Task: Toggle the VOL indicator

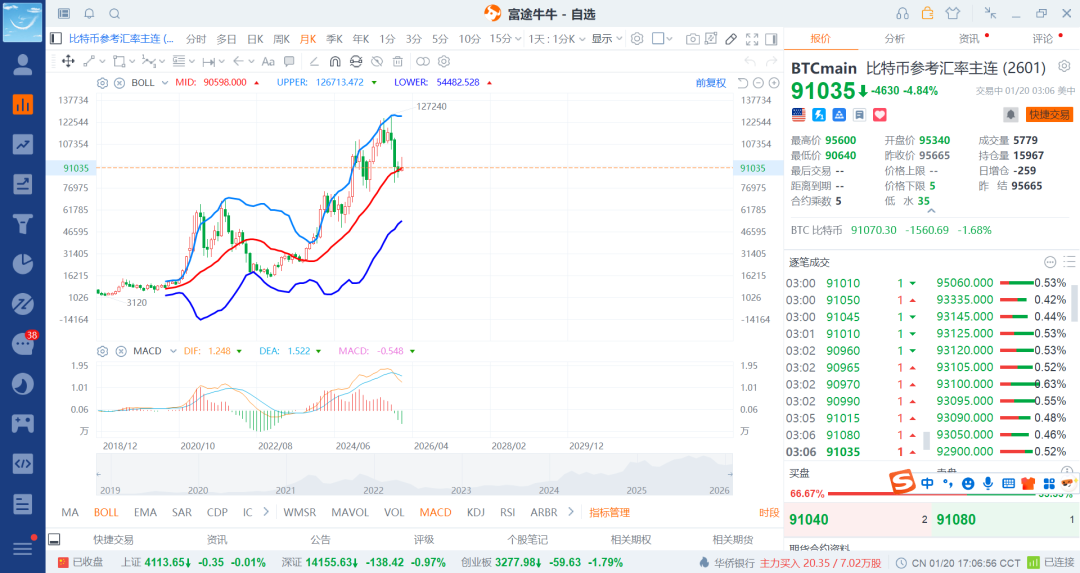Action: pyautogui.click(x=394, y=512)
